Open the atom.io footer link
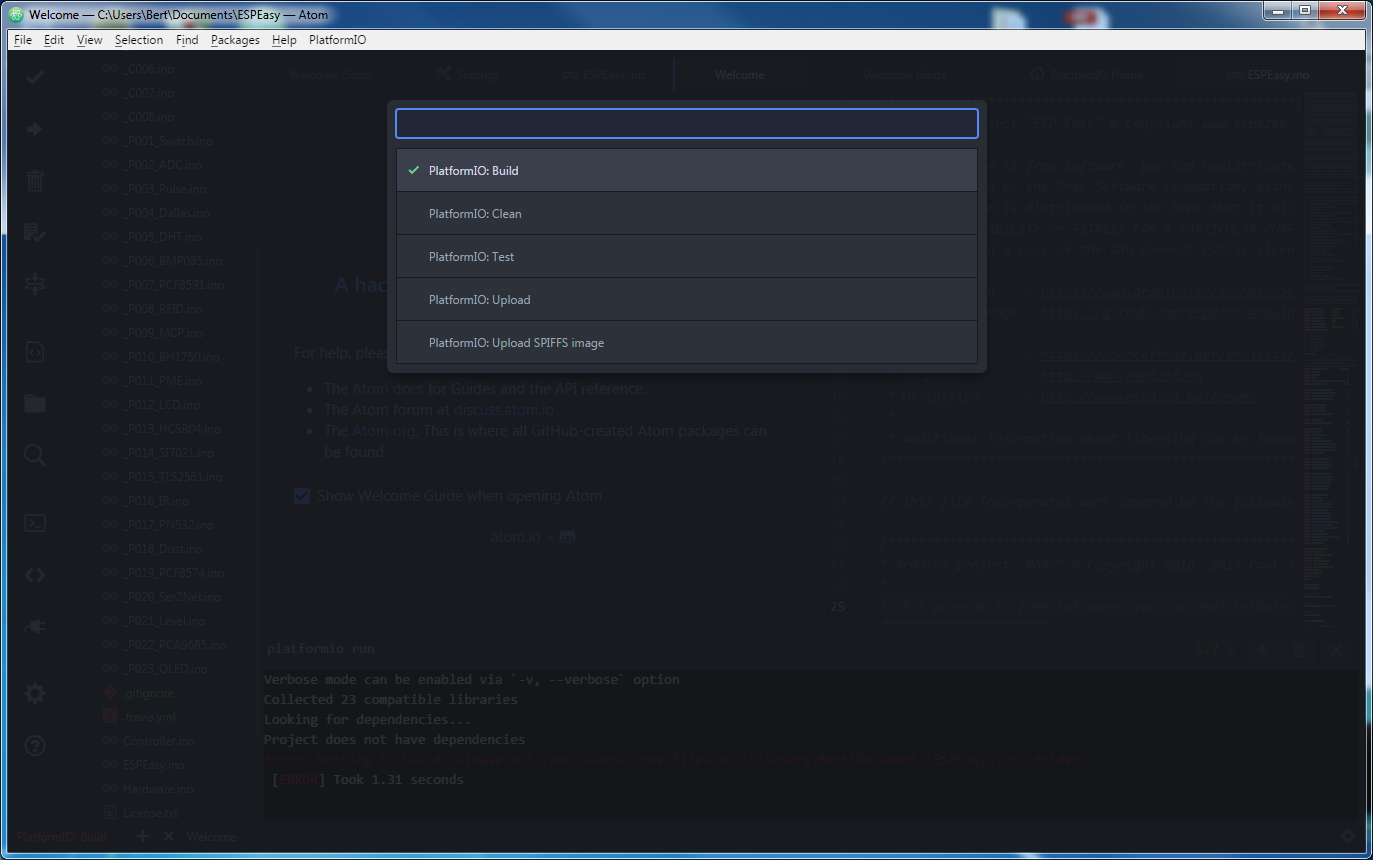 [x=515, y=537]
